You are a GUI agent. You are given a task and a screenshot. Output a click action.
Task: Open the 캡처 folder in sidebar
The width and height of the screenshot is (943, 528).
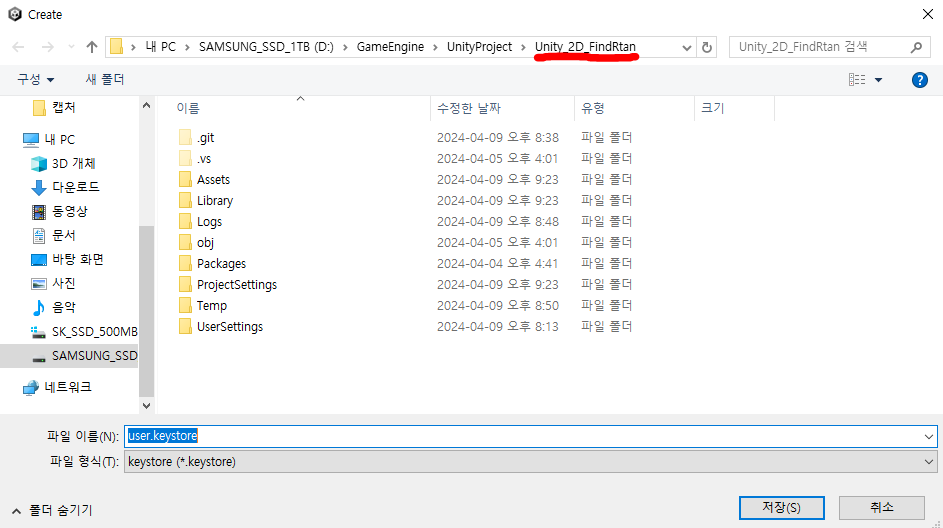coord(63,108)
